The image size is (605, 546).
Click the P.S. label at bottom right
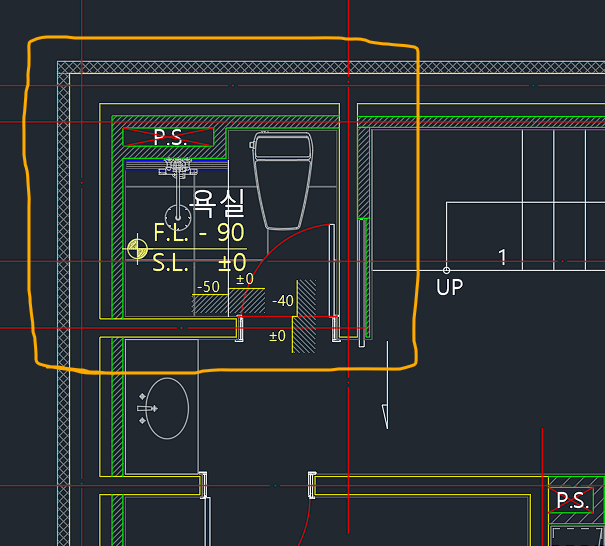coord(570,500)
